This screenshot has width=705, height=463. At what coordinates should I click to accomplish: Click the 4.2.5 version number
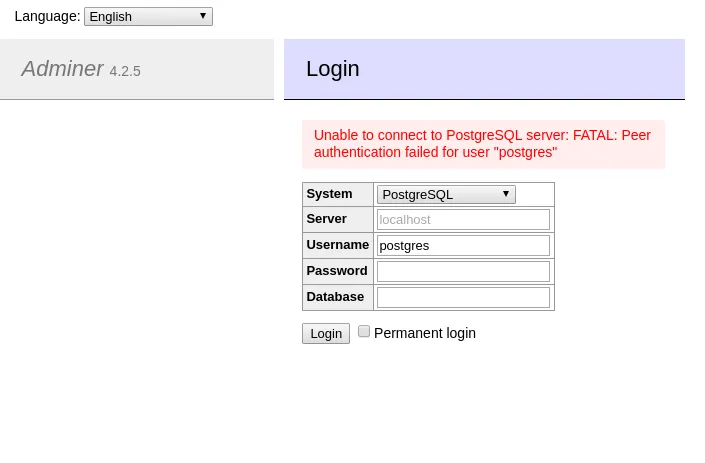(x=125, y=71)
